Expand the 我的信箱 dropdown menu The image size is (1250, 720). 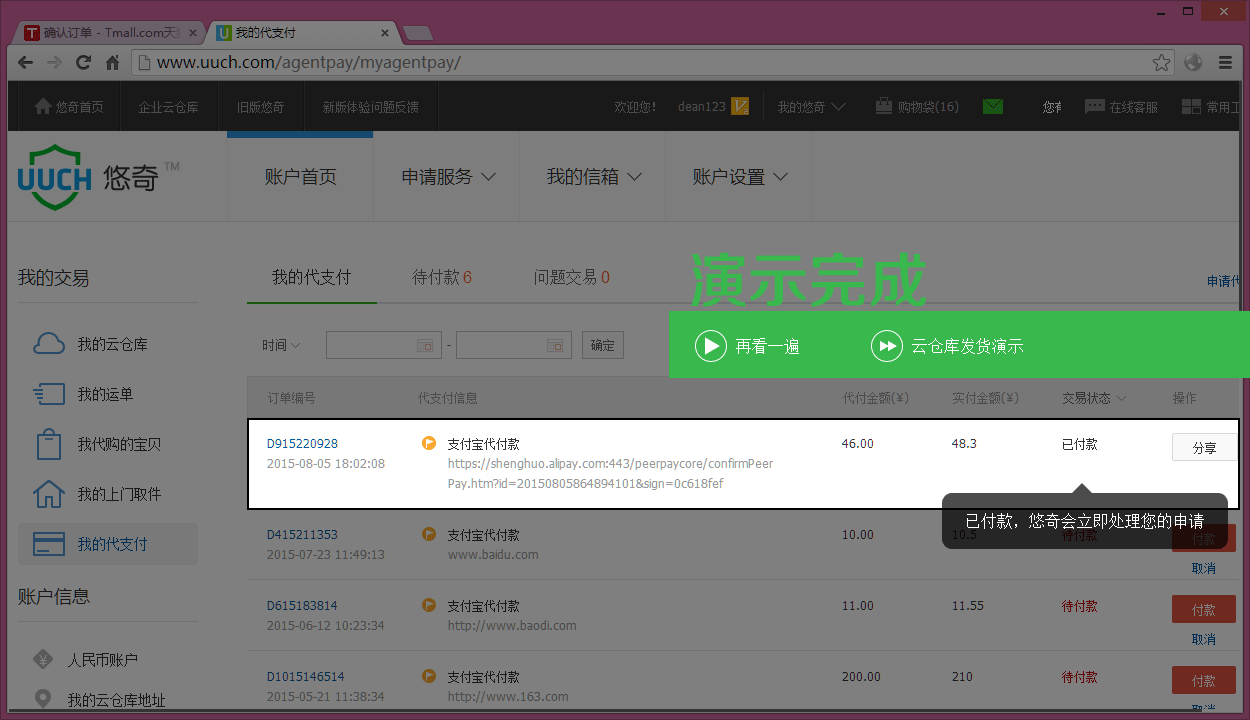click(x=593, y=177)
